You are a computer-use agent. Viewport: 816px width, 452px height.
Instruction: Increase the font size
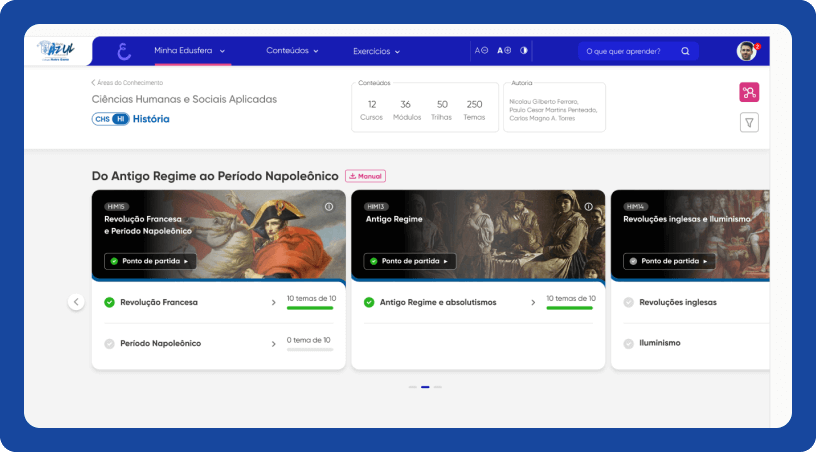pos(504,50)
